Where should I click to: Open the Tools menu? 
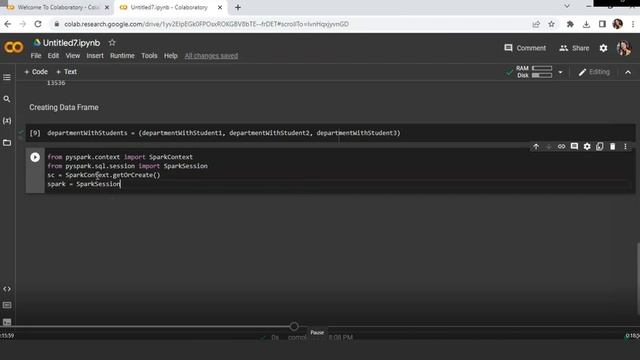click(x=149, y=56)
